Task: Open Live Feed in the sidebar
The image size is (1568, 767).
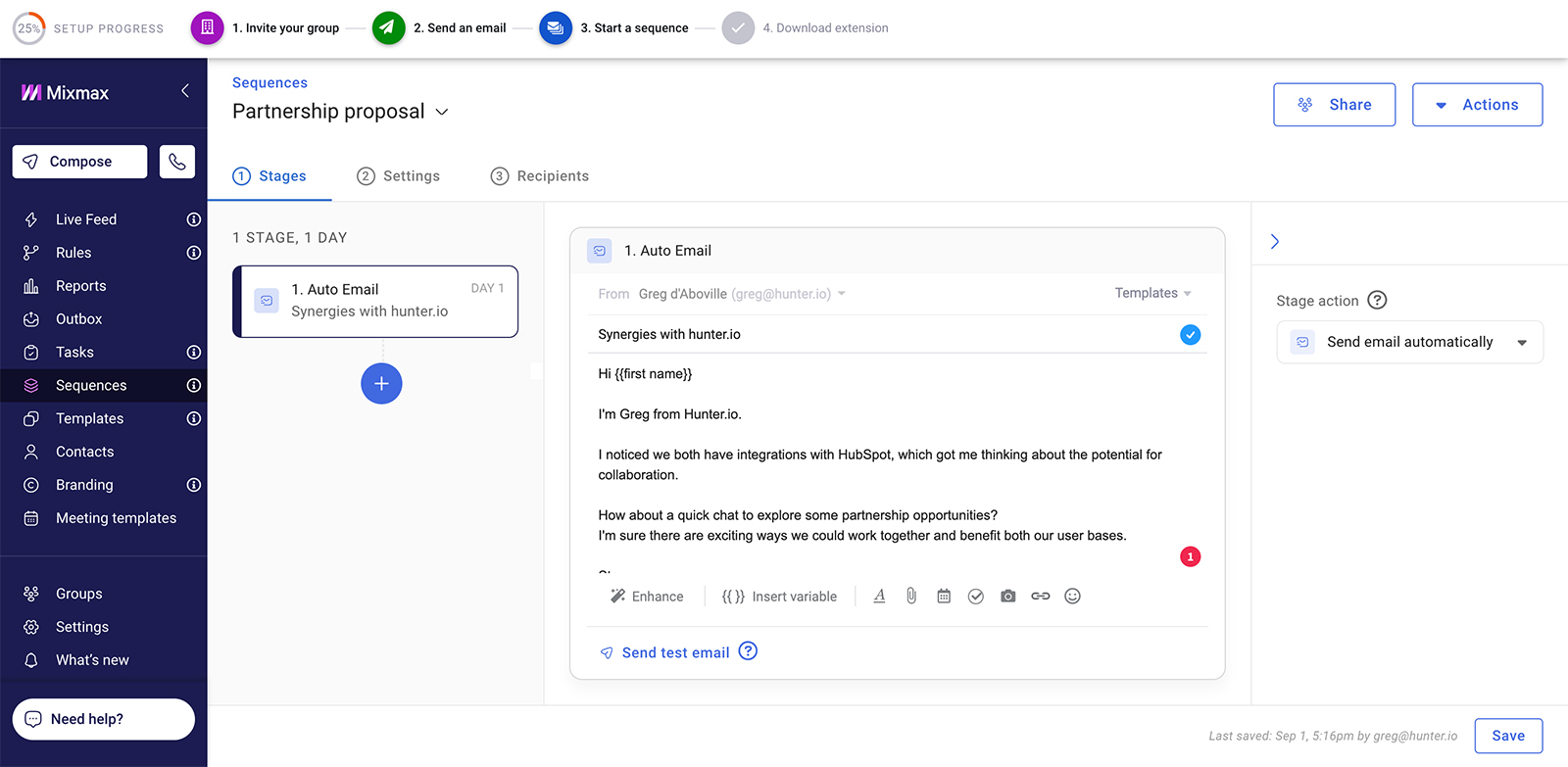Action: (86, 219)
